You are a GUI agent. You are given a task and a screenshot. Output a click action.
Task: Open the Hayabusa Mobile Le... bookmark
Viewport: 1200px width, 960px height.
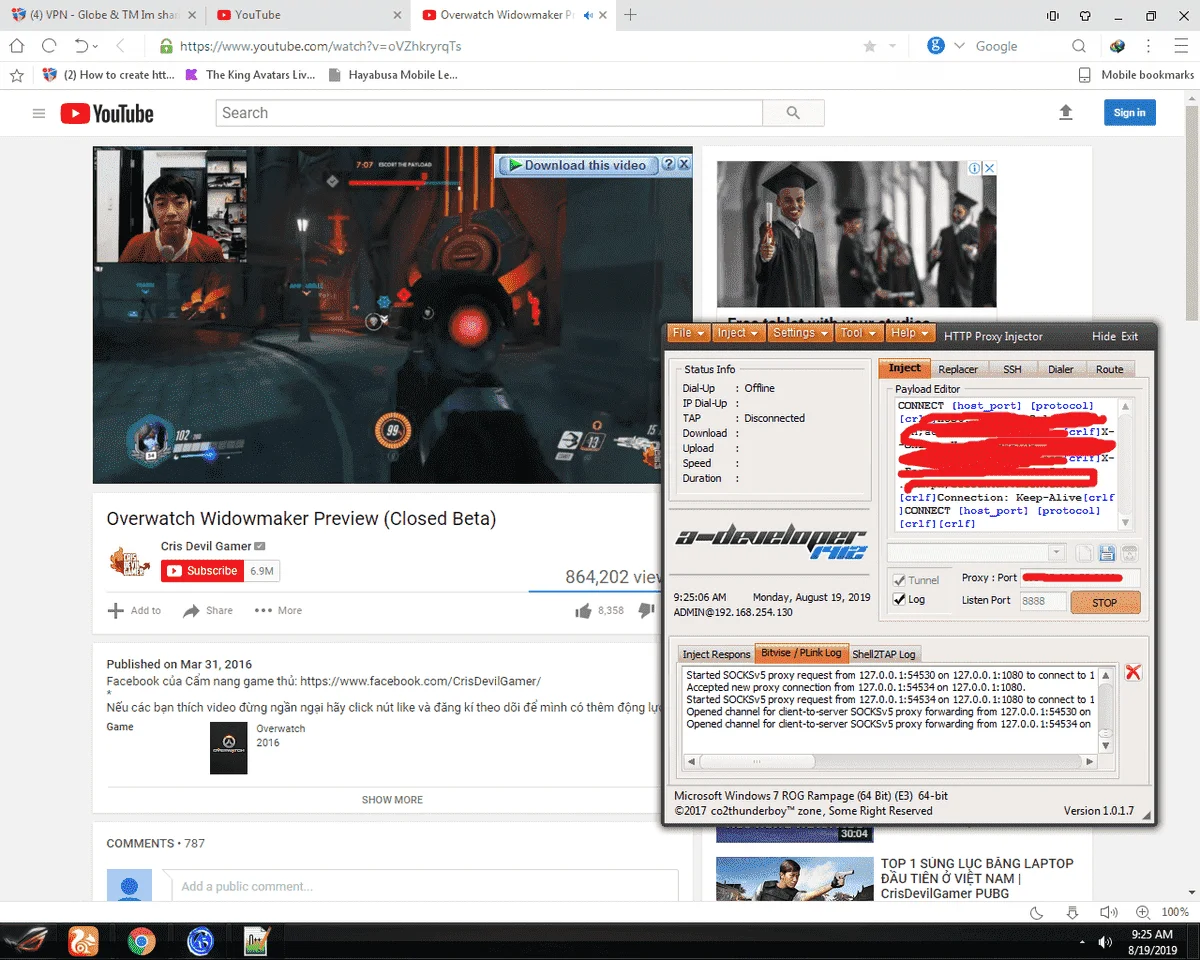(393, 75)
